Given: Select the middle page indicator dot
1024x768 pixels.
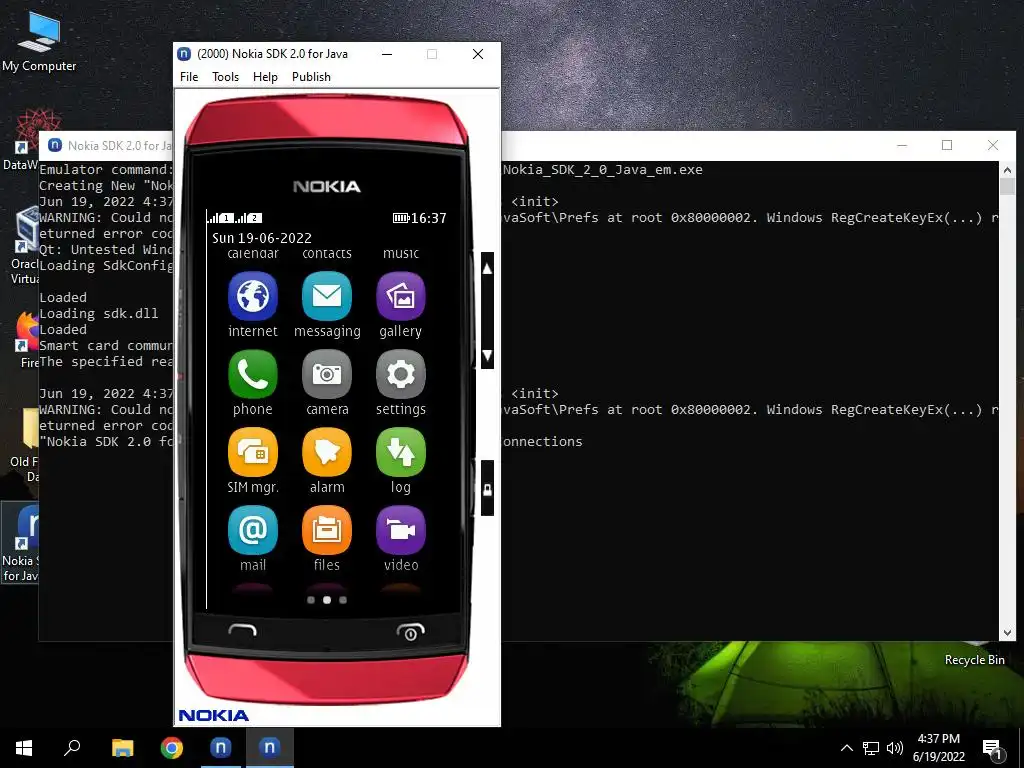Looking at the screenshot, I should pyautogui.click(x=327, y=600).
